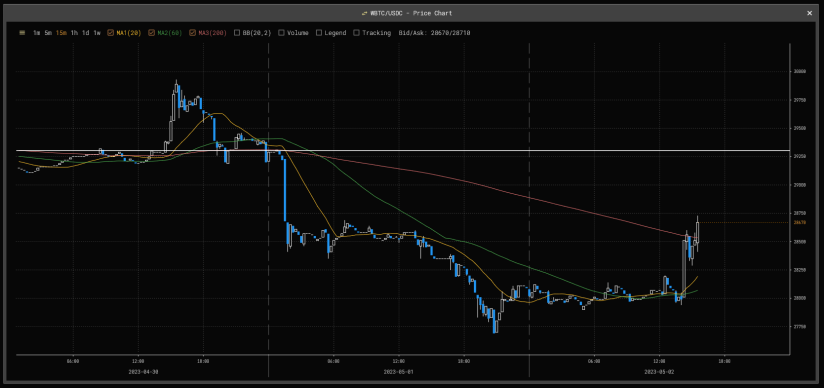
Task: Enable the Tracking checkbox
Action: [357, 33]
